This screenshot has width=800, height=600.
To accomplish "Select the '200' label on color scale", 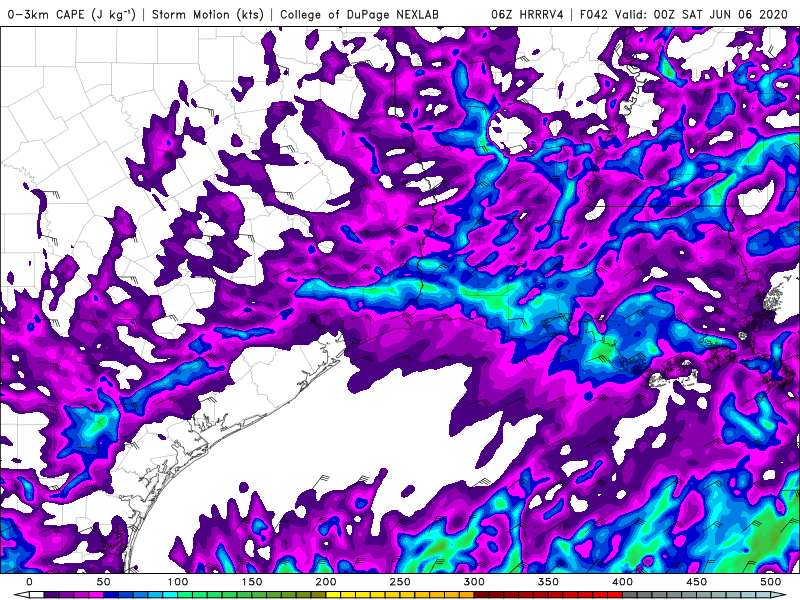I will coord(326,582).
